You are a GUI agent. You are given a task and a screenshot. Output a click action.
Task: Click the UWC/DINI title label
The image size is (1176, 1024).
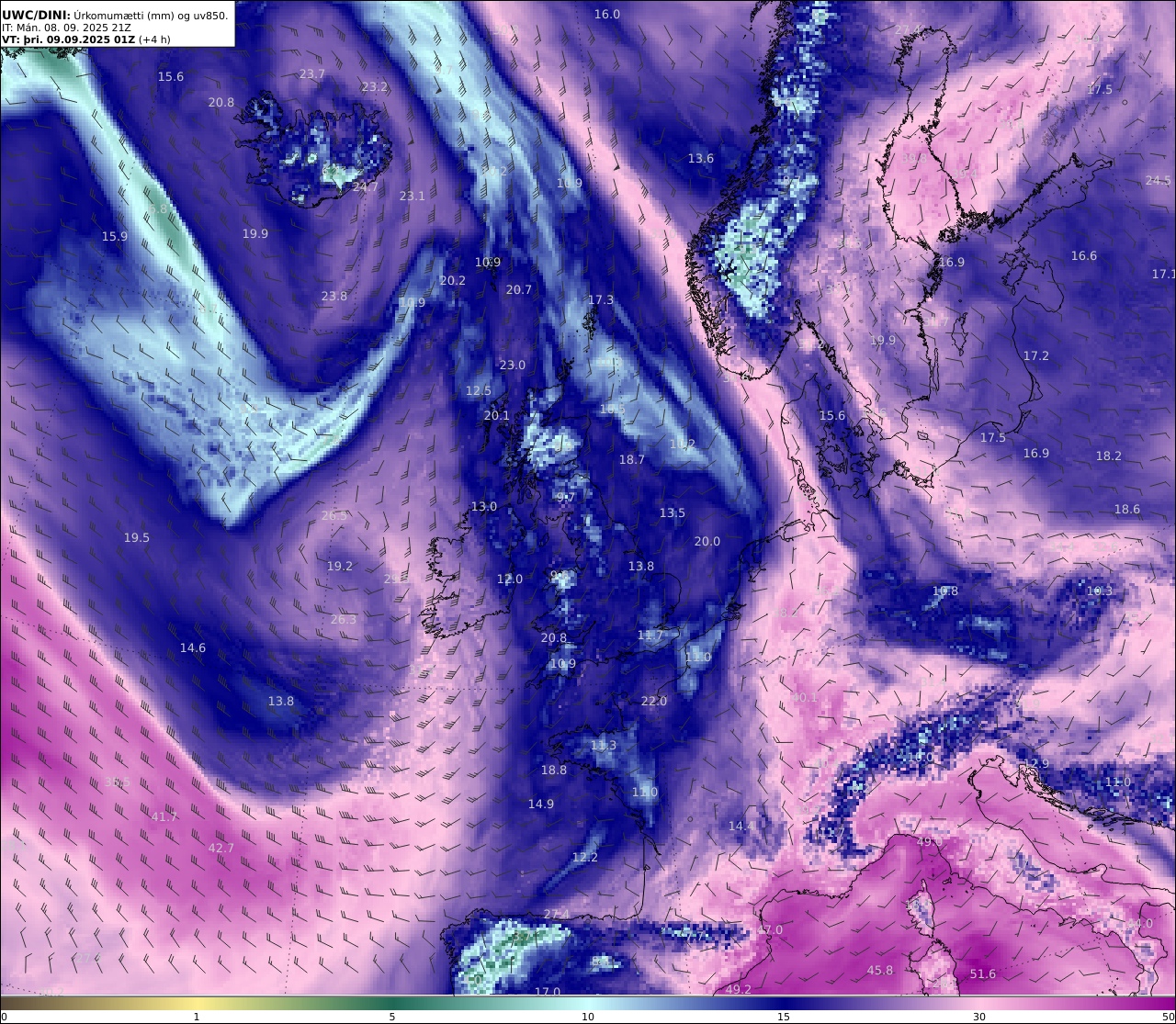pyautogui.click(x=36, y=15)
